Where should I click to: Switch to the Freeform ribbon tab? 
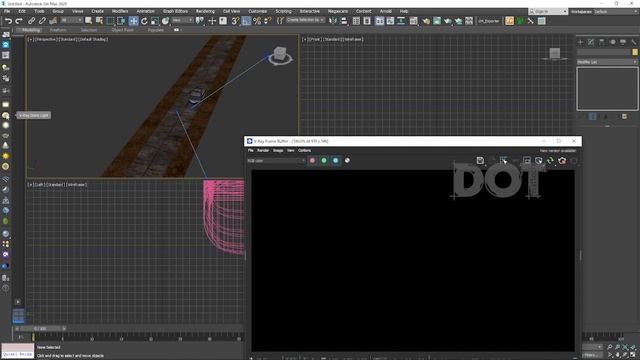tap(58, 30)
